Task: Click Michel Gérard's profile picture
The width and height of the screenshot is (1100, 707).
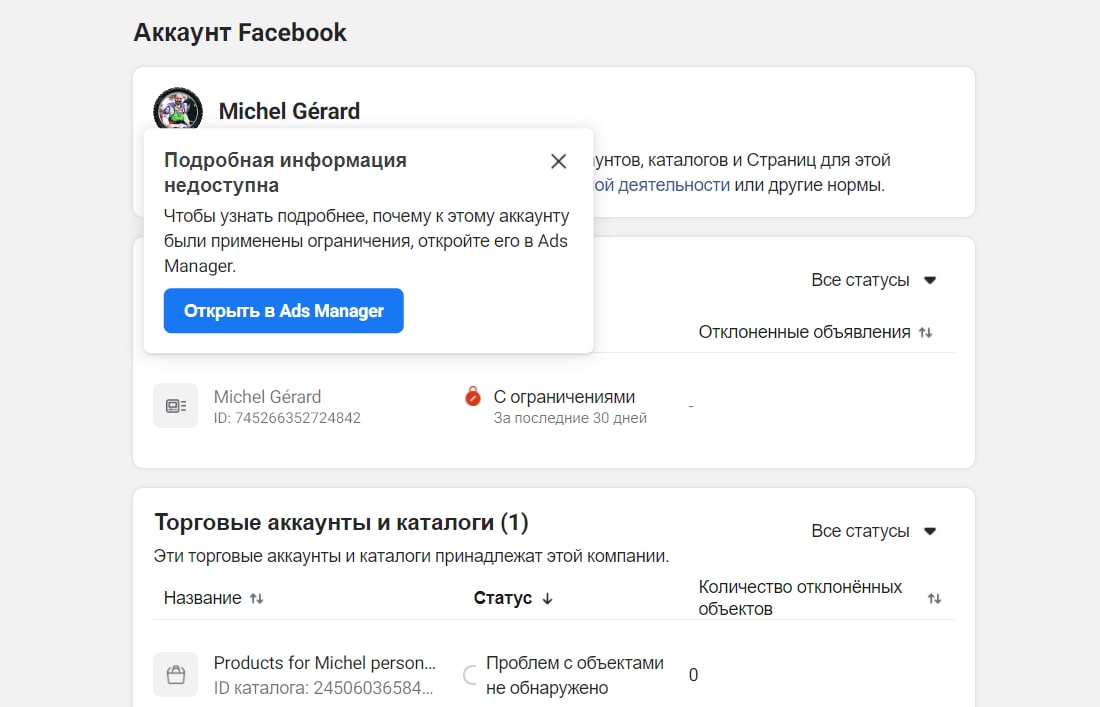Action: [x=178, y=110]
